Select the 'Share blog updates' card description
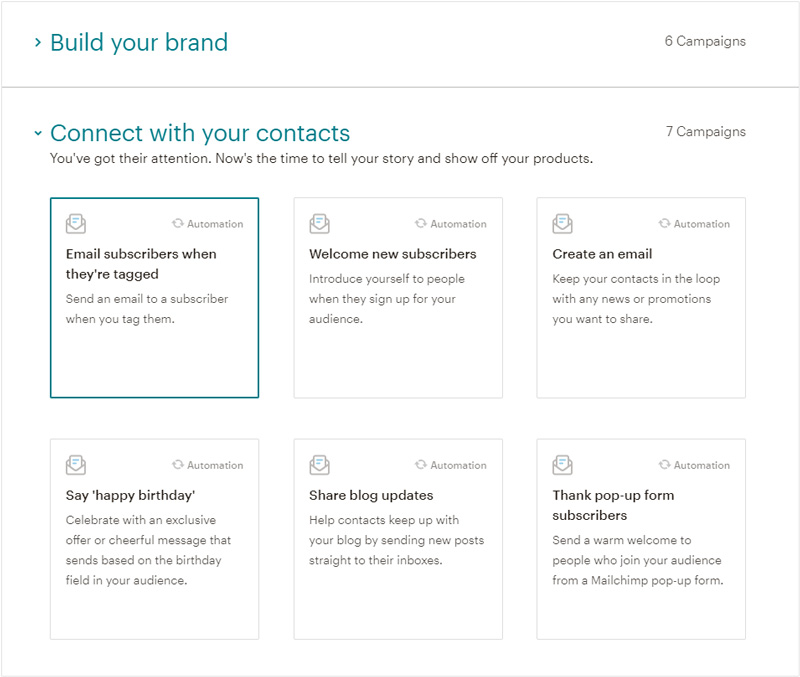Screen dimensions: 800x677 click(396, 540)
